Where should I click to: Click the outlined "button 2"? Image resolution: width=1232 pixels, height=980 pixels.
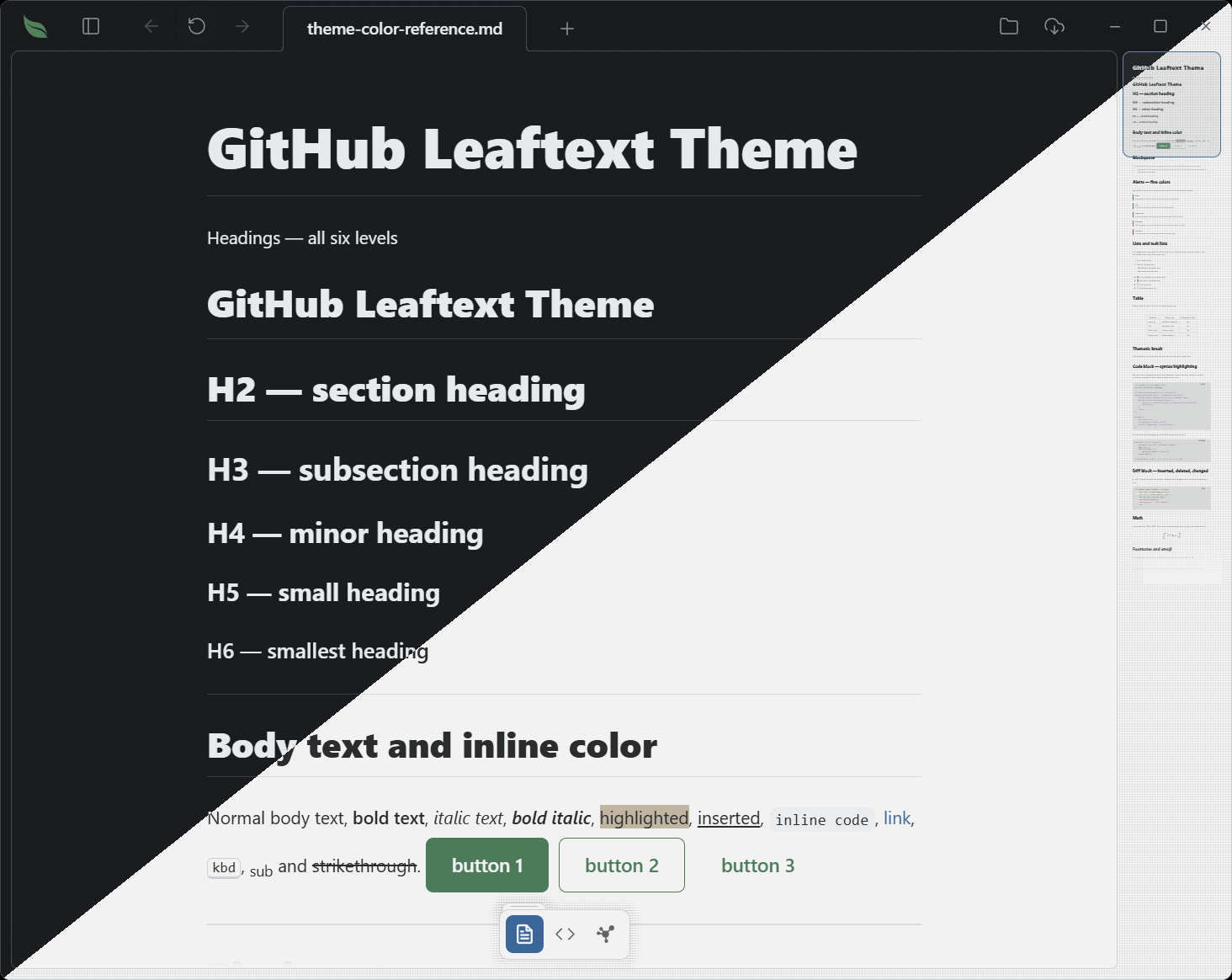pos(622,865)
